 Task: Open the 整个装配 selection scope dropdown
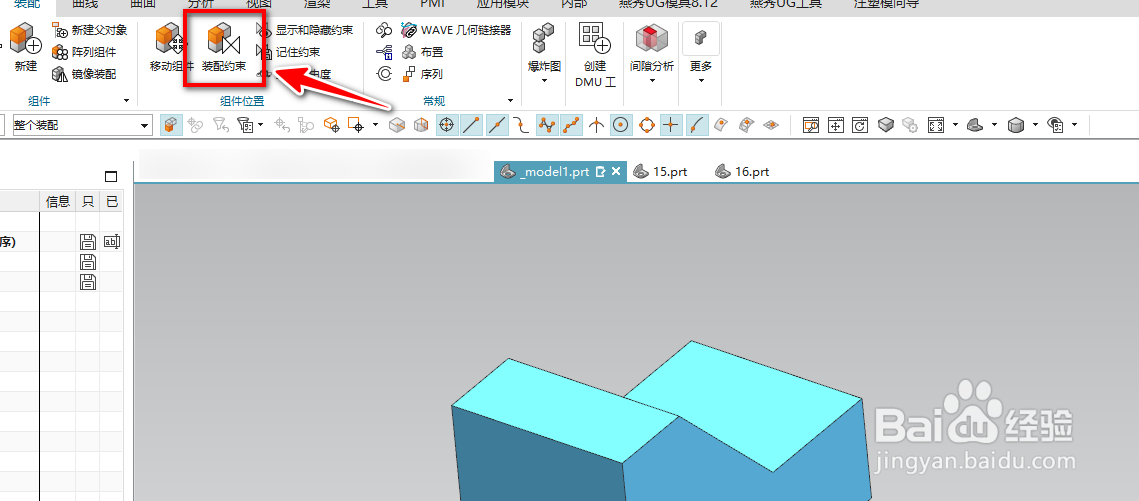82,126
